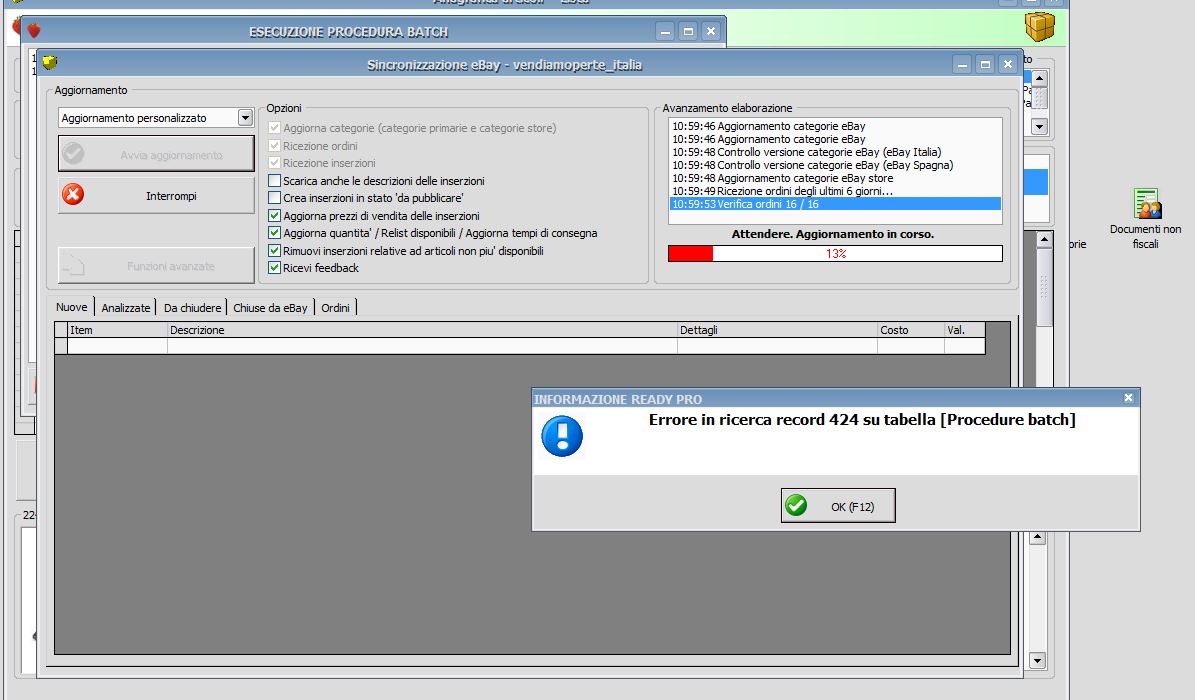Switch to the Da chiudere tab
This screenshot has width=1195, height=700.
[x=192, y=307]
